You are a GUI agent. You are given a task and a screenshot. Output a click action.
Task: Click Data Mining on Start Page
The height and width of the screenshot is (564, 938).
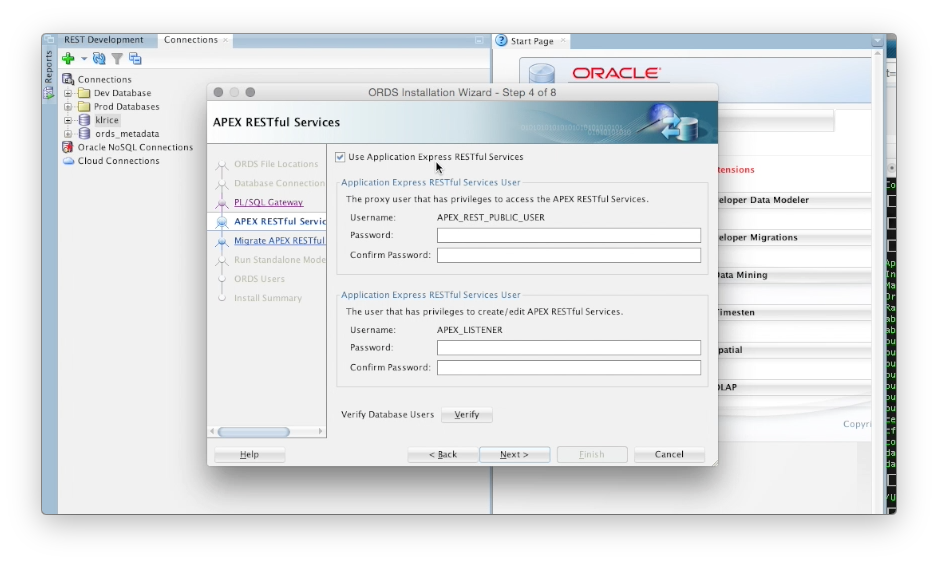(742, 275)
